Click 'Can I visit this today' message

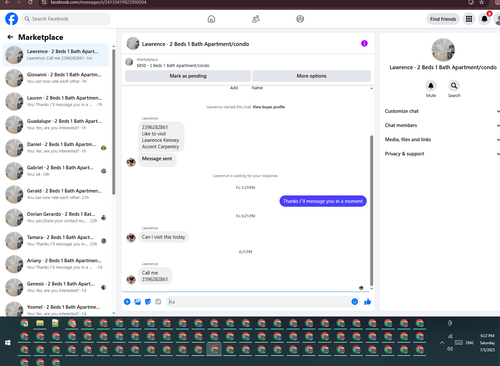click(163, 237)
